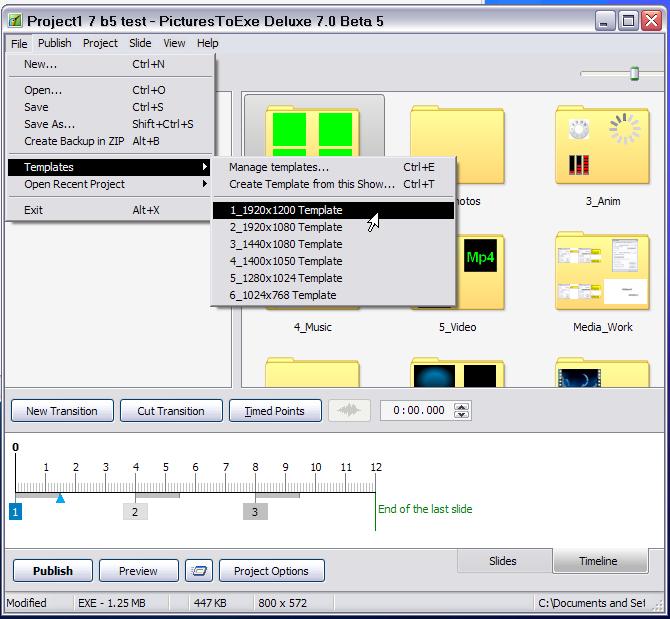670x619 pixels.
Task: Select 6_1024x768 Template
Action: tap(333, 295)
